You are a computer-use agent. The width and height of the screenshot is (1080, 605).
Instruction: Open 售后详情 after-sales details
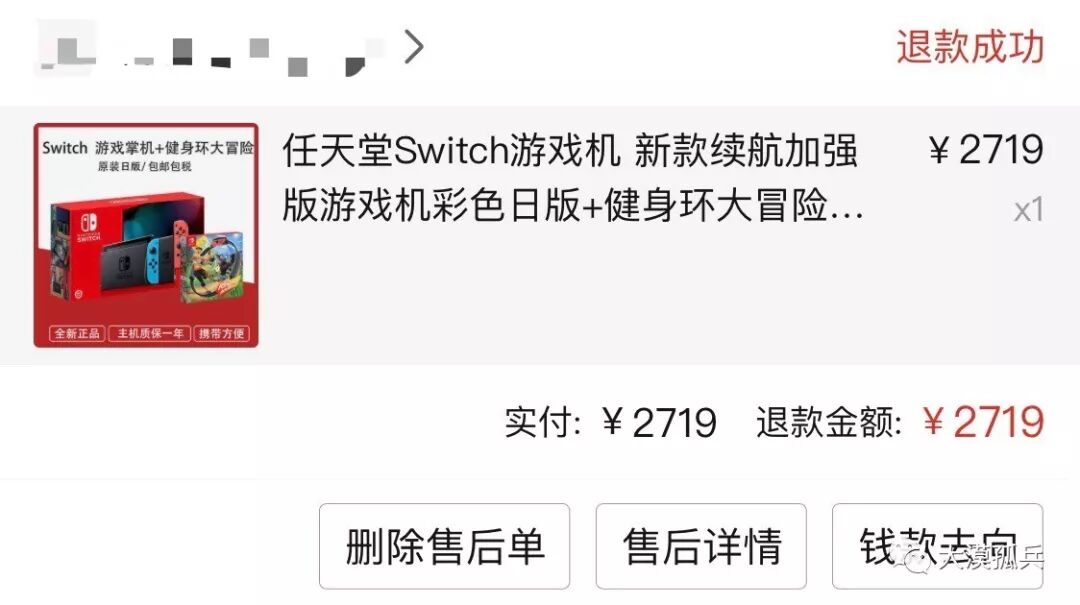(x=701, y=546)
